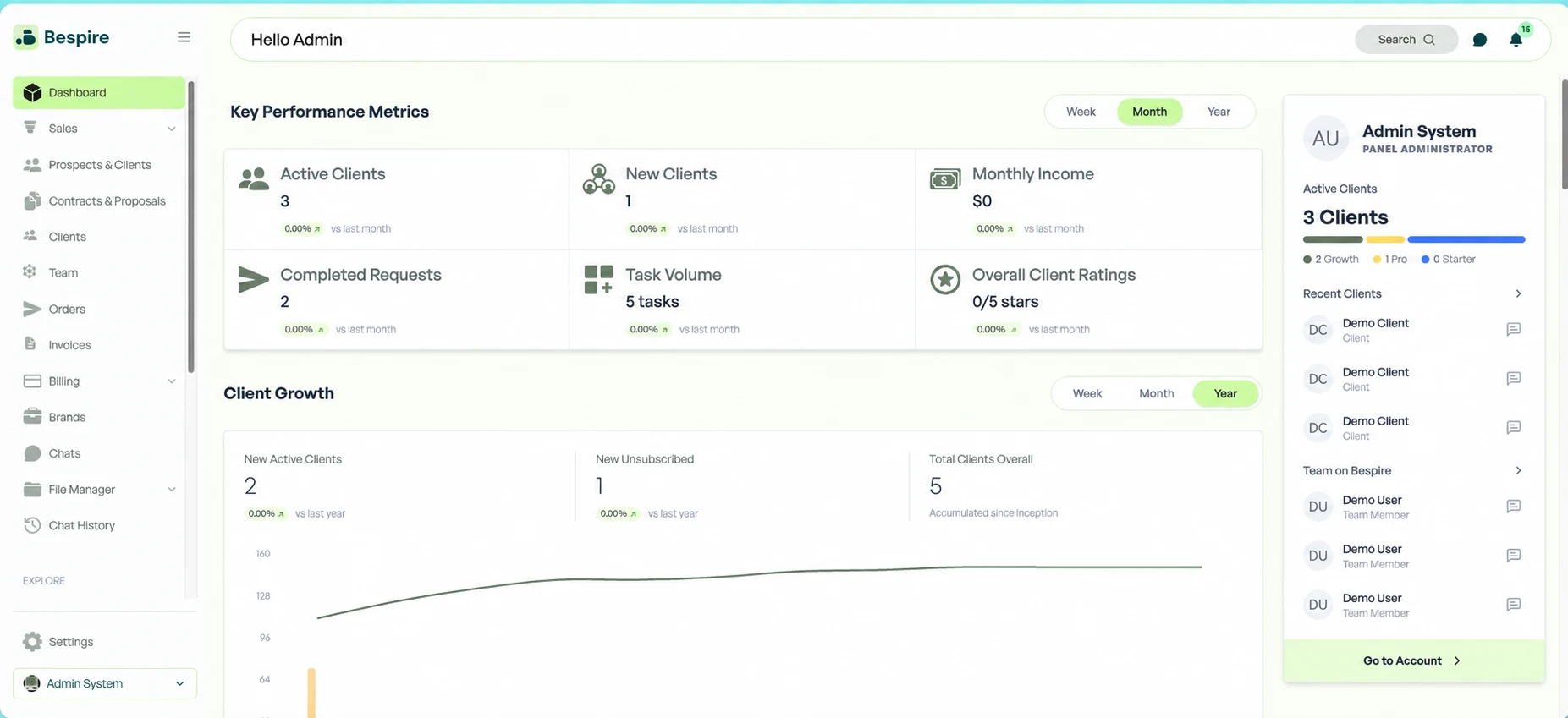Screen dimensions: 1568x718
Task: Click the "Key Performance Metrics" heading
Action: pyautogui.click(x=329, y=112)
